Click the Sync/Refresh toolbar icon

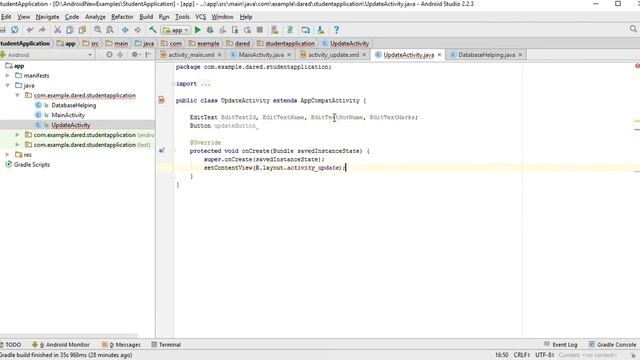(x=15, y=30)
